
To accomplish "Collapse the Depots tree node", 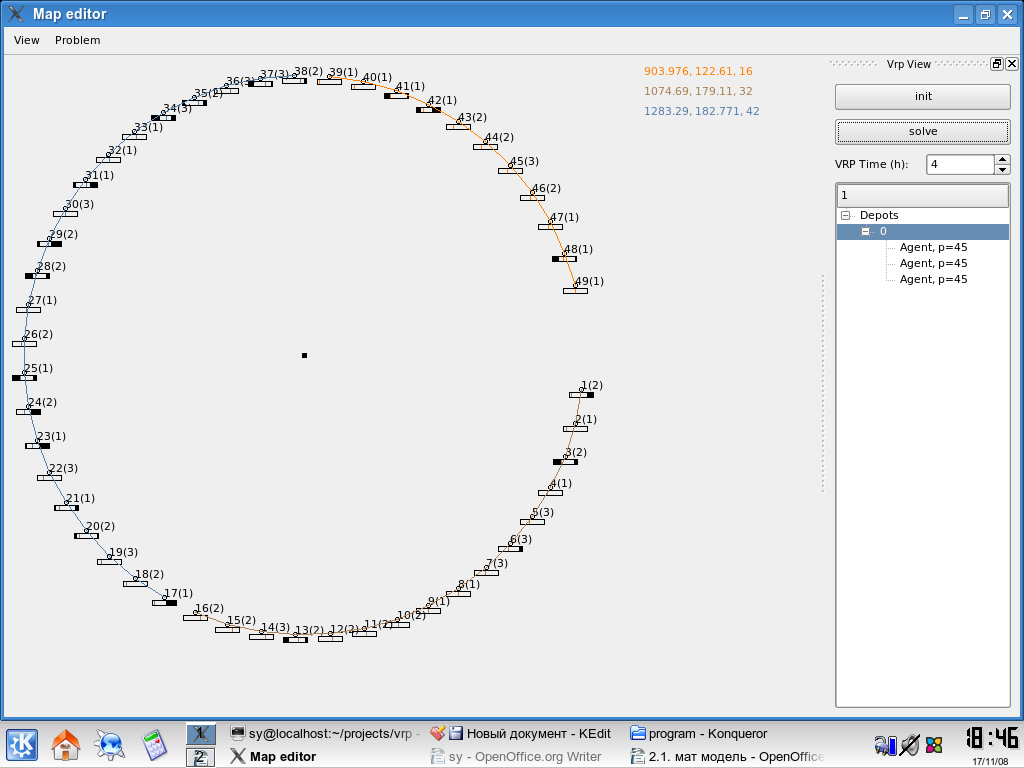I will click(x=845, y=215).
